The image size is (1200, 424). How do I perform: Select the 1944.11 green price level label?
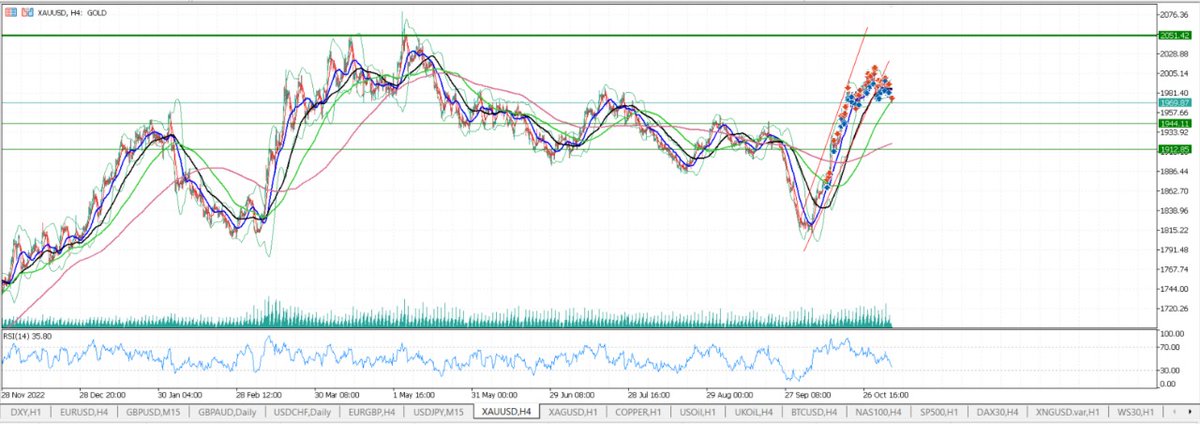(1174, 123)
